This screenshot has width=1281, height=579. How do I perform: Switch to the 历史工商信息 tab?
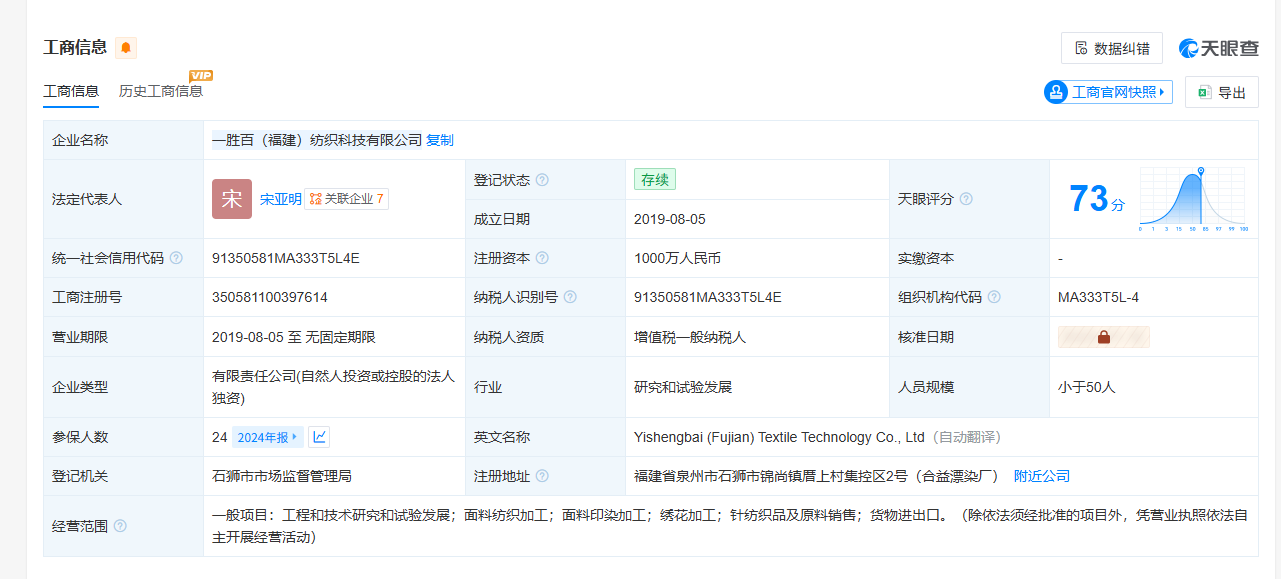pyautogui.click(x=161, y=91)
